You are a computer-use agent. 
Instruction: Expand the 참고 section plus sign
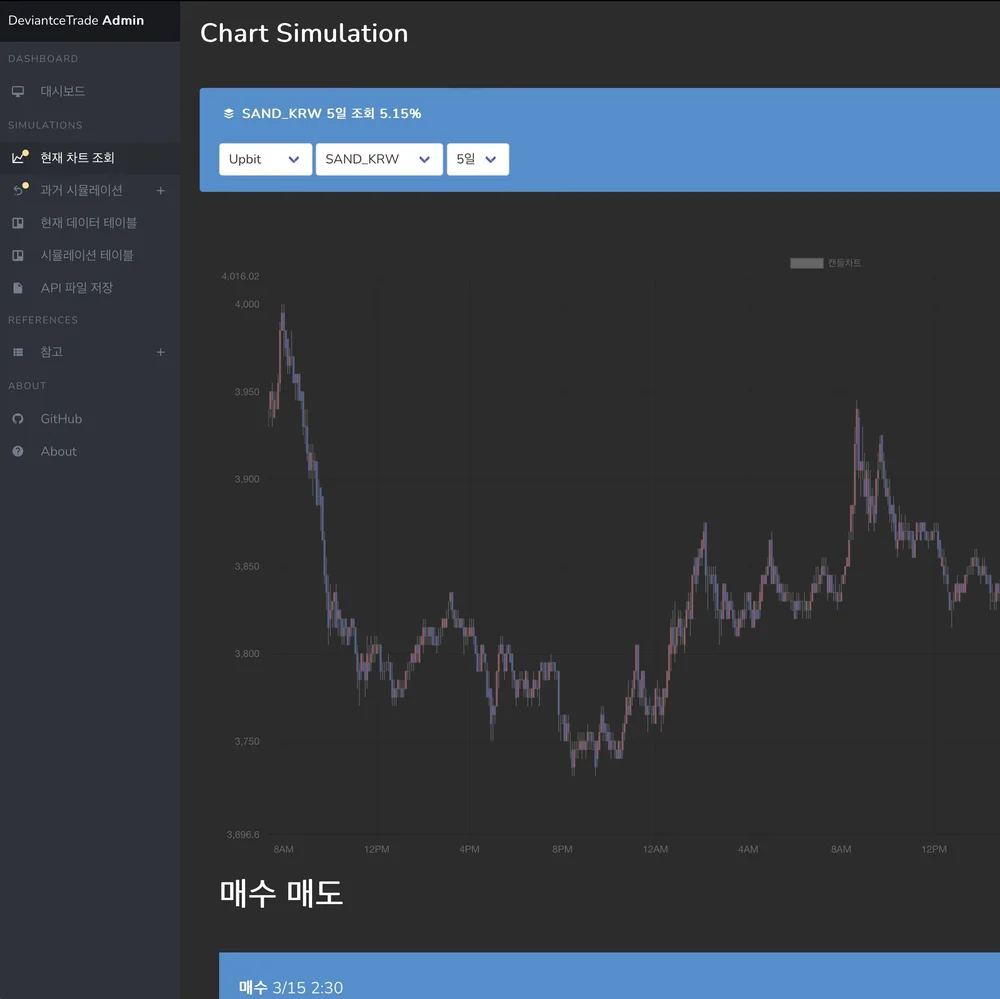(160, 352)
